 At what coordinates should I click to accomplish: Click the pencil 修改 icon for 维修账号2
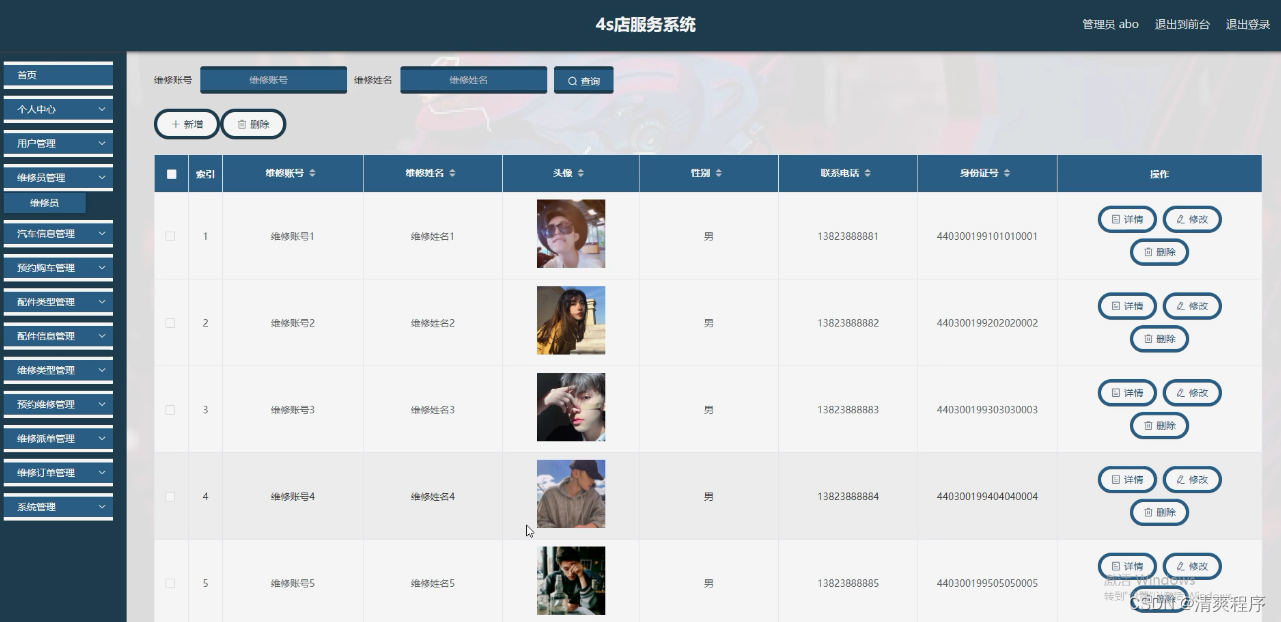coord(1179,306)
